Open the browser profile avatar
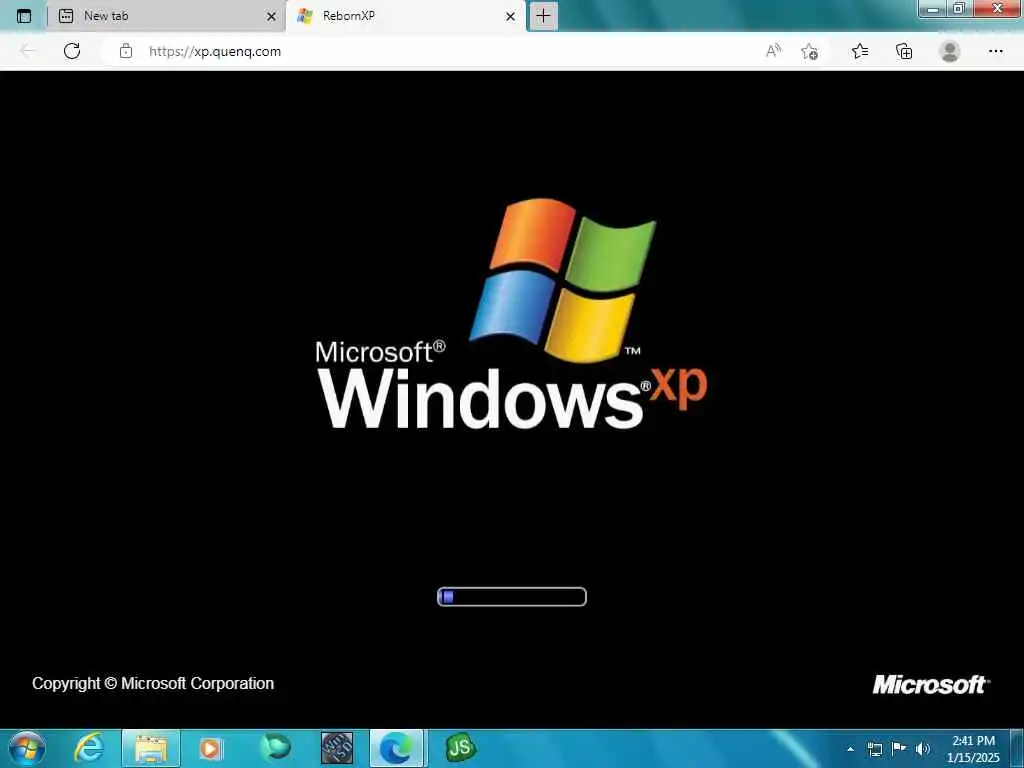The image size is (1024, 768). coord(950,52)
